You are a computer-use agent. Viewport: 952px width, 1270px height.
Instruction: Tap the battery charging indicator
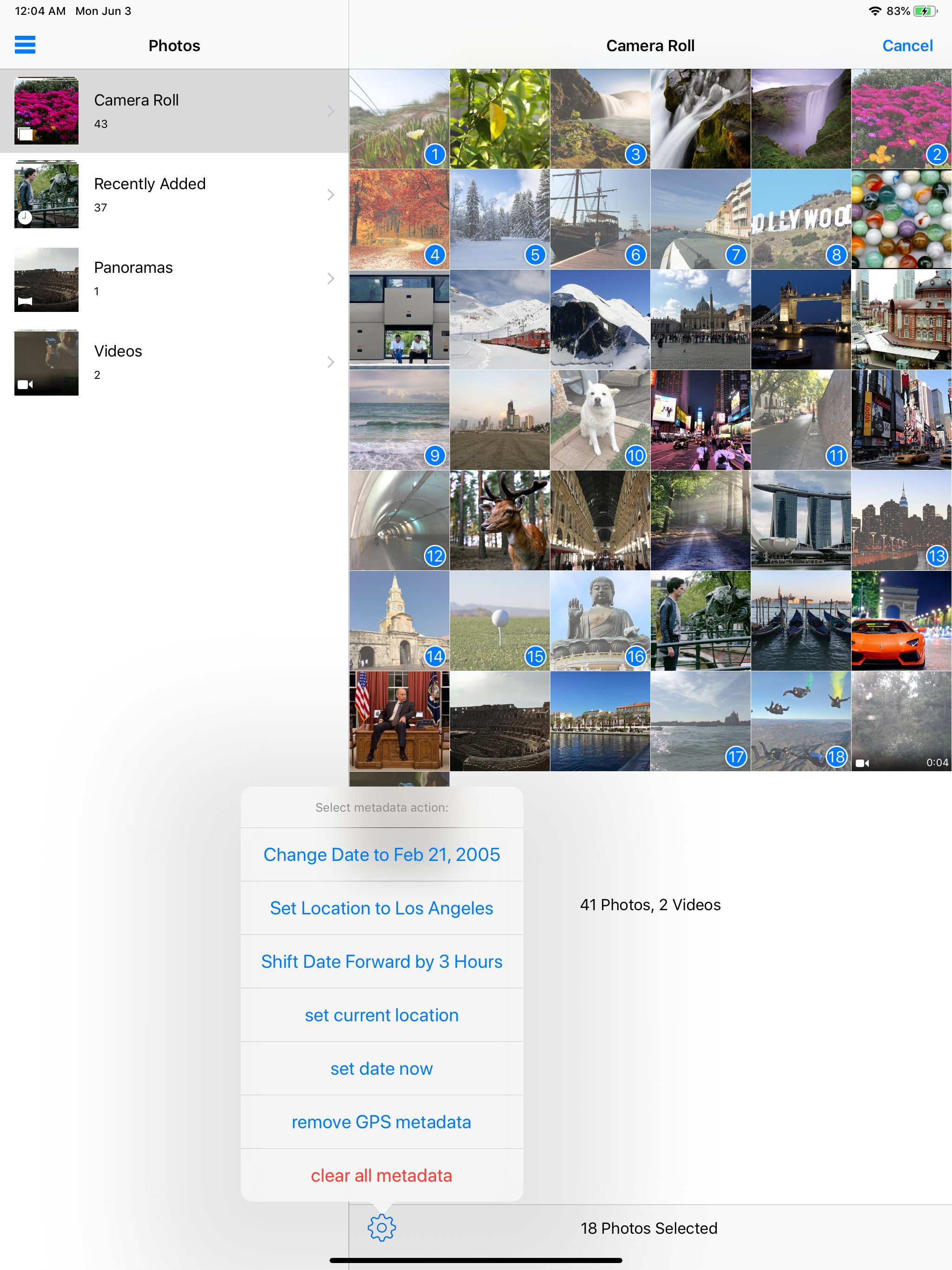(x=925, y=11)
